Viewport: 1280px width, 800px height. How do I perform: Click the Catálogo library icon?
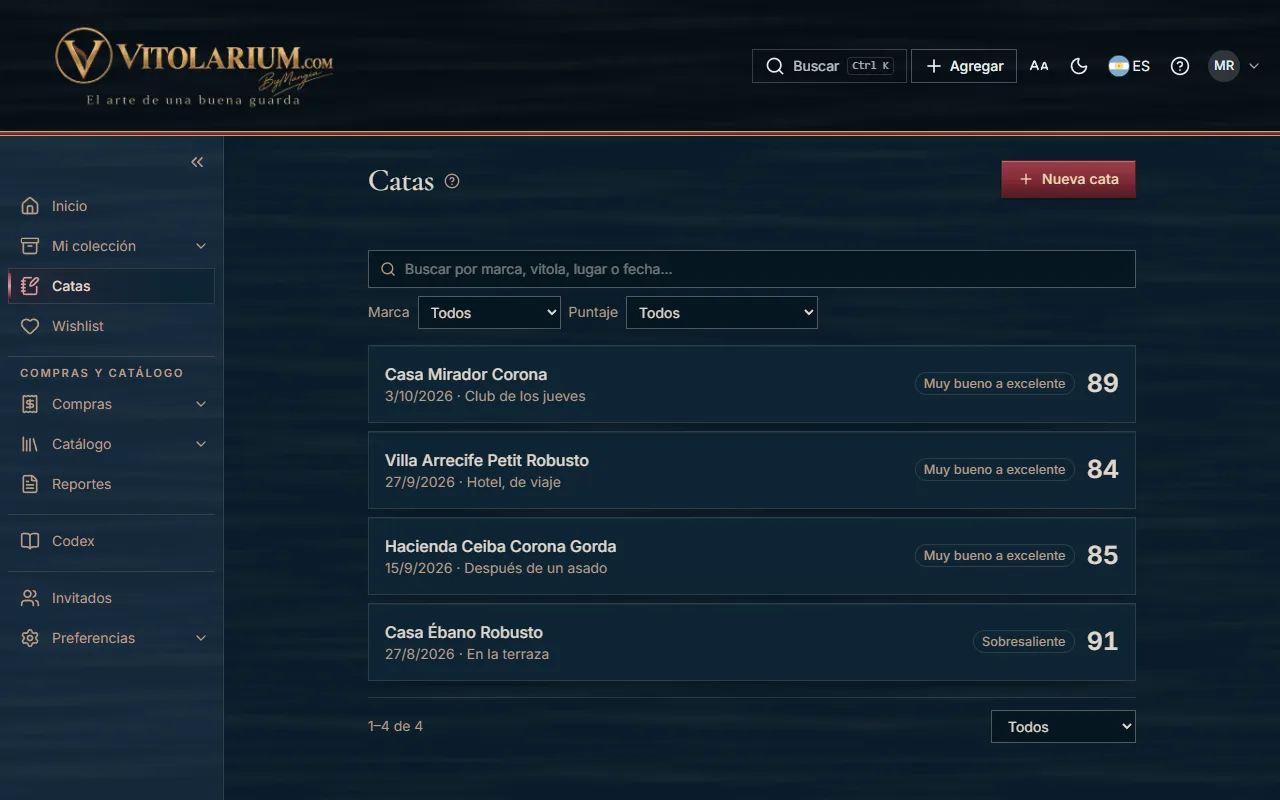pyautogui.click(x=30, y=444)
